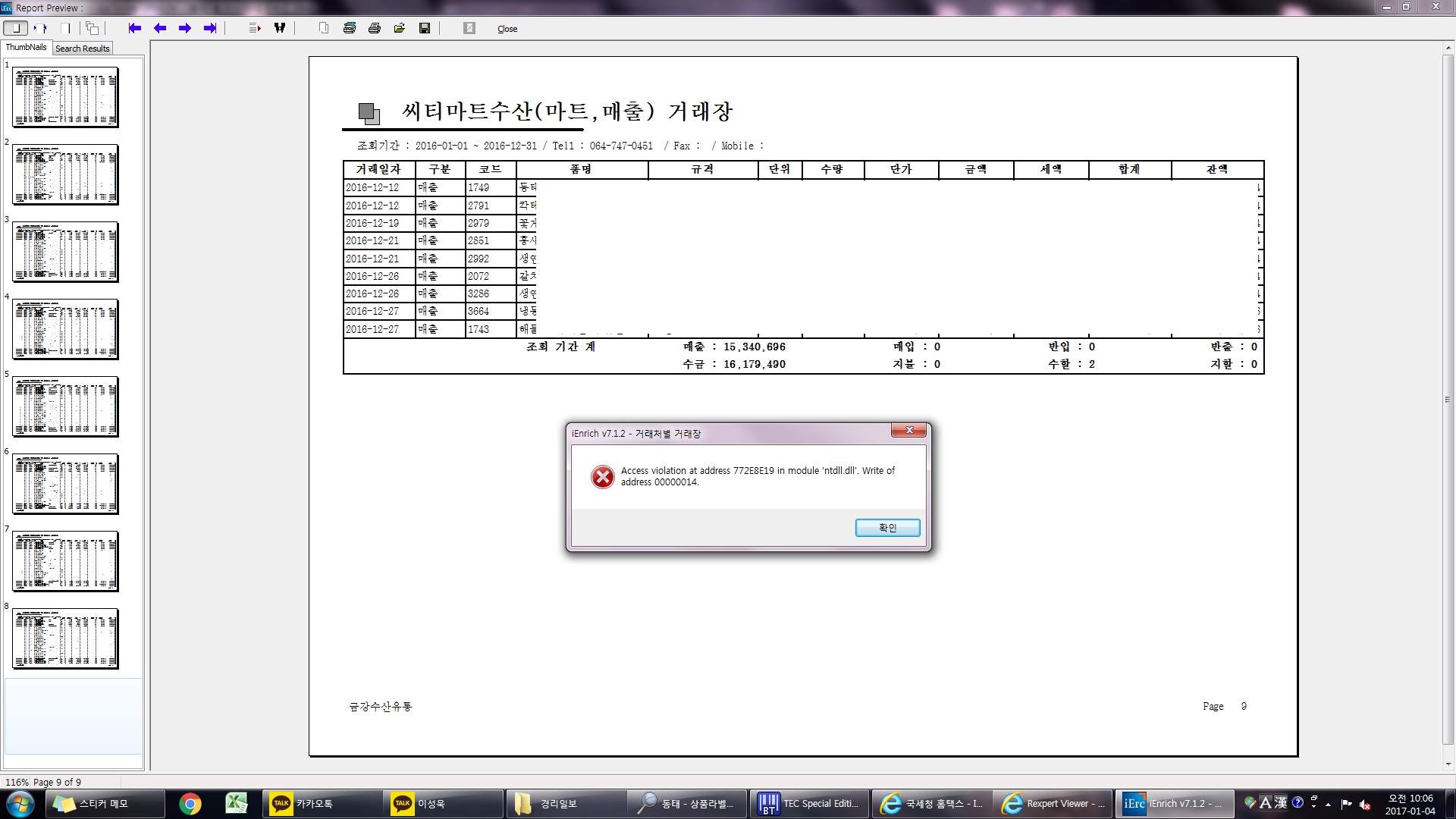Go to previous page arrow
This screenshot has width=1456, height=819.
tap(160, 28)
